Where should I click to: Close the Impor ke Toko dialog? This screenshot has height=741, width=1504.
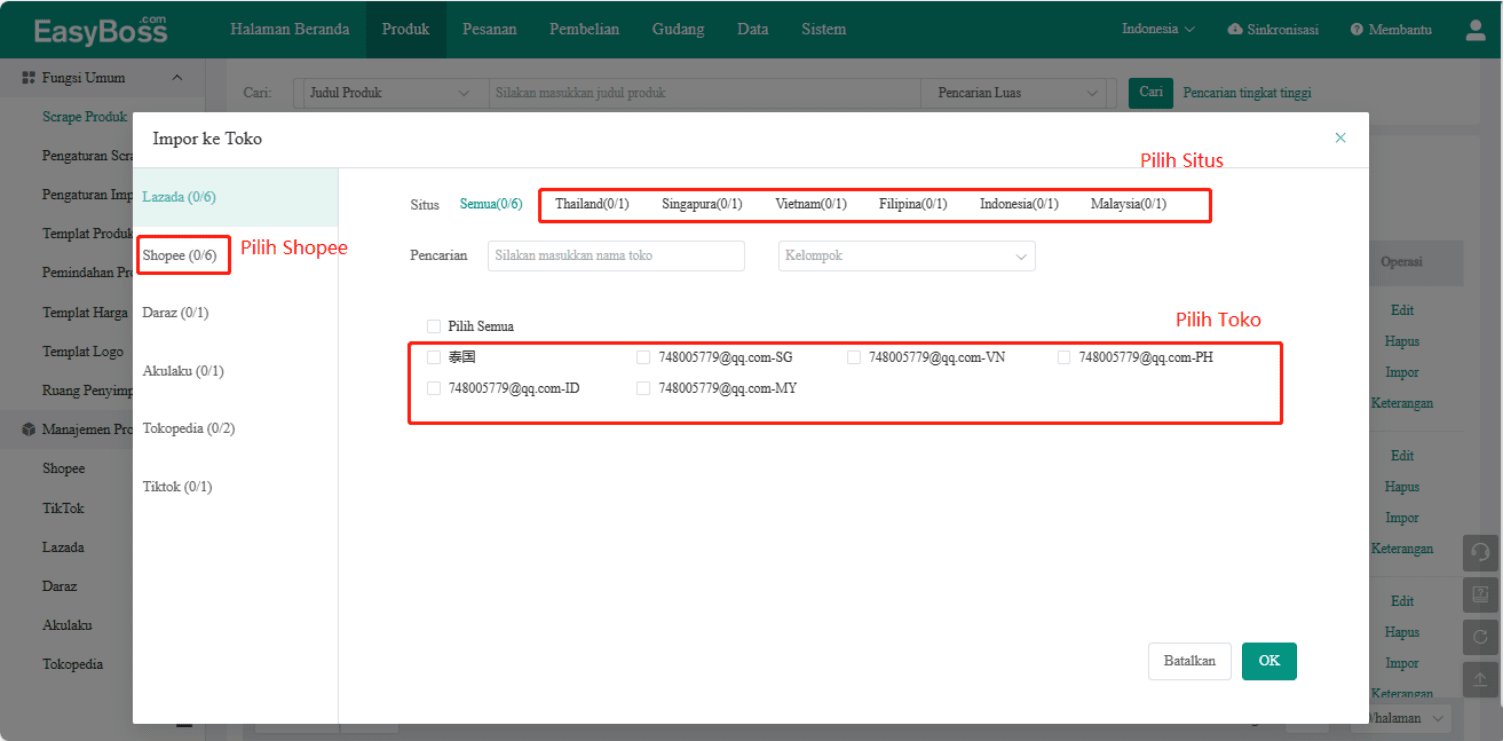coord(1340,138)
